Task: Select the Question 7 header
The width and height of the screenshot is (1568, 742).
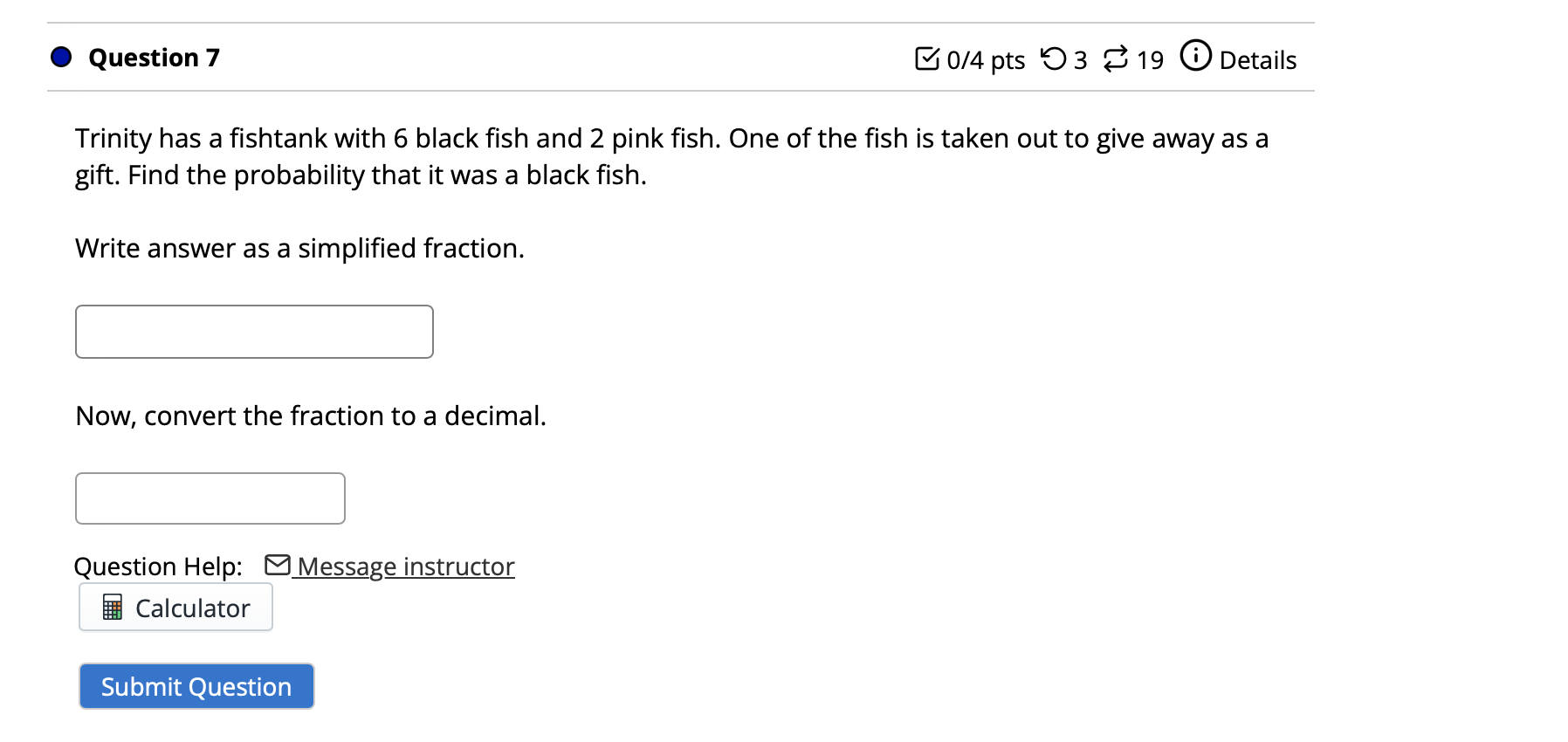Action: 154,57
